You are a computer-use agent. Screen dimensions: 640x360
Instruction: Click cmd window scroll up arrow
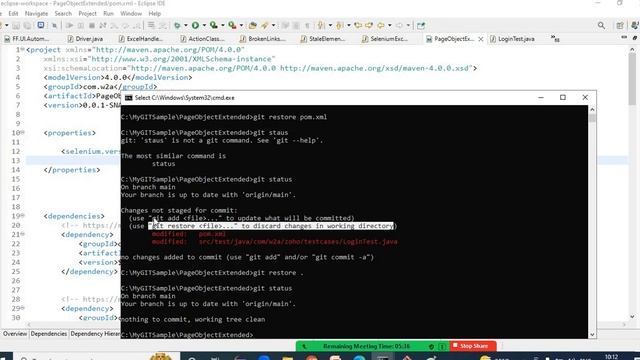pyautogui.click(x=592, y=109)
